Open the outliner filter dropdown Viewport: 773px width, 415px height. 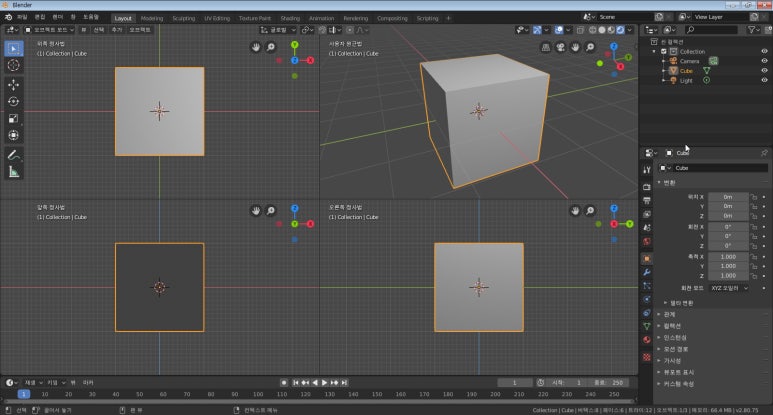click(x=753, y=30)
